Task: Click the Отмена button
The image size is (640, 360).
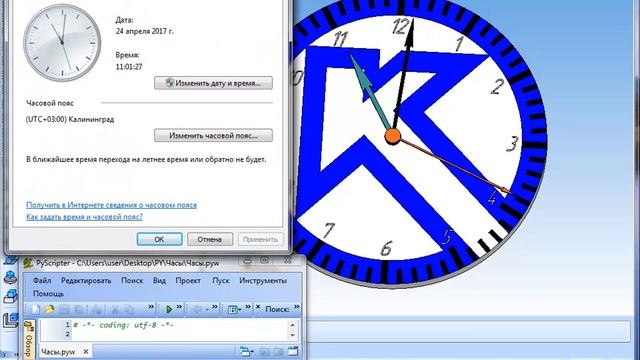Action: pyautogui.click(x=210, y=240)
